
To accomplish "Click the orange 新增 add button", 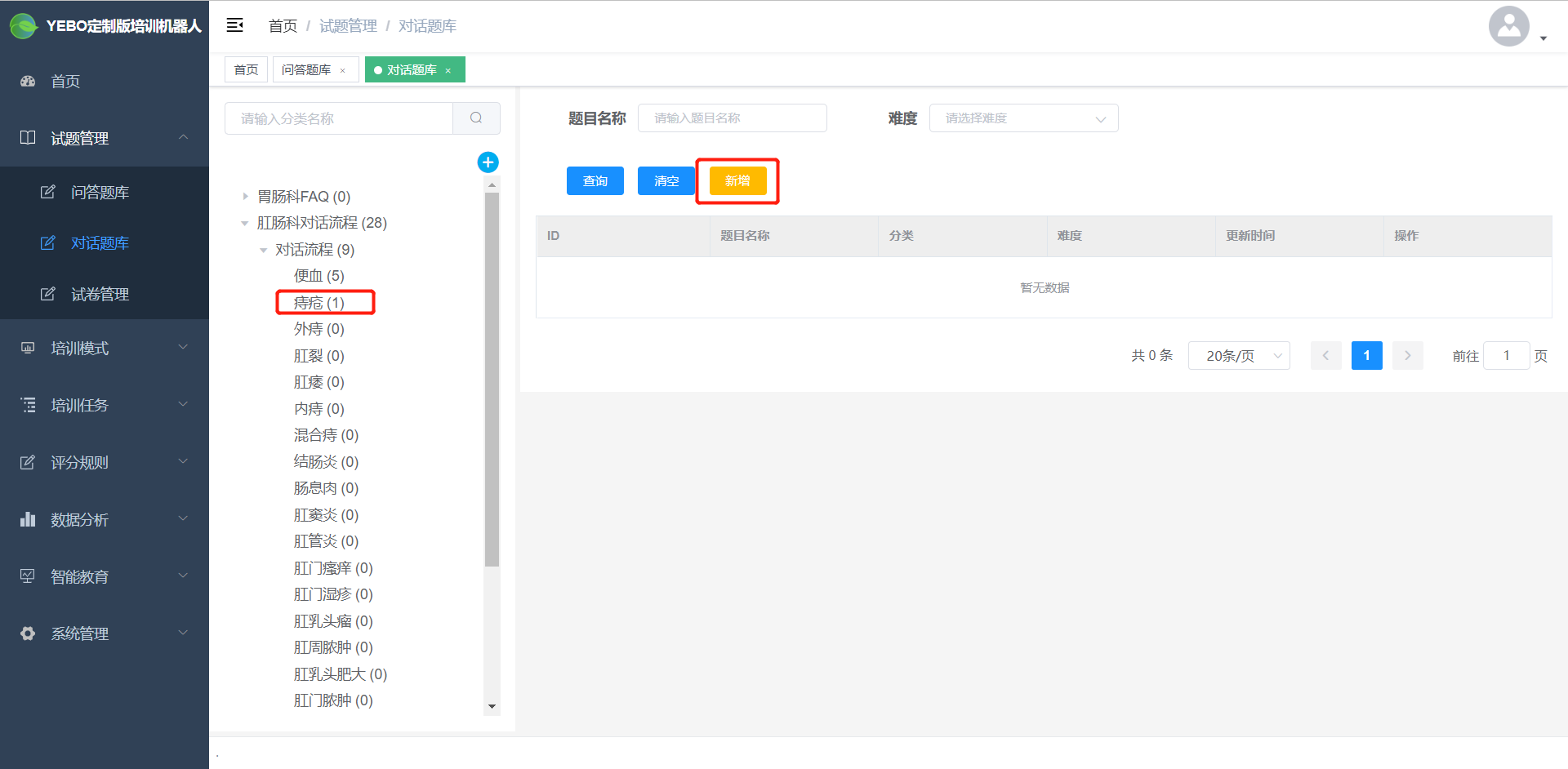I will (x=737, y=180).
